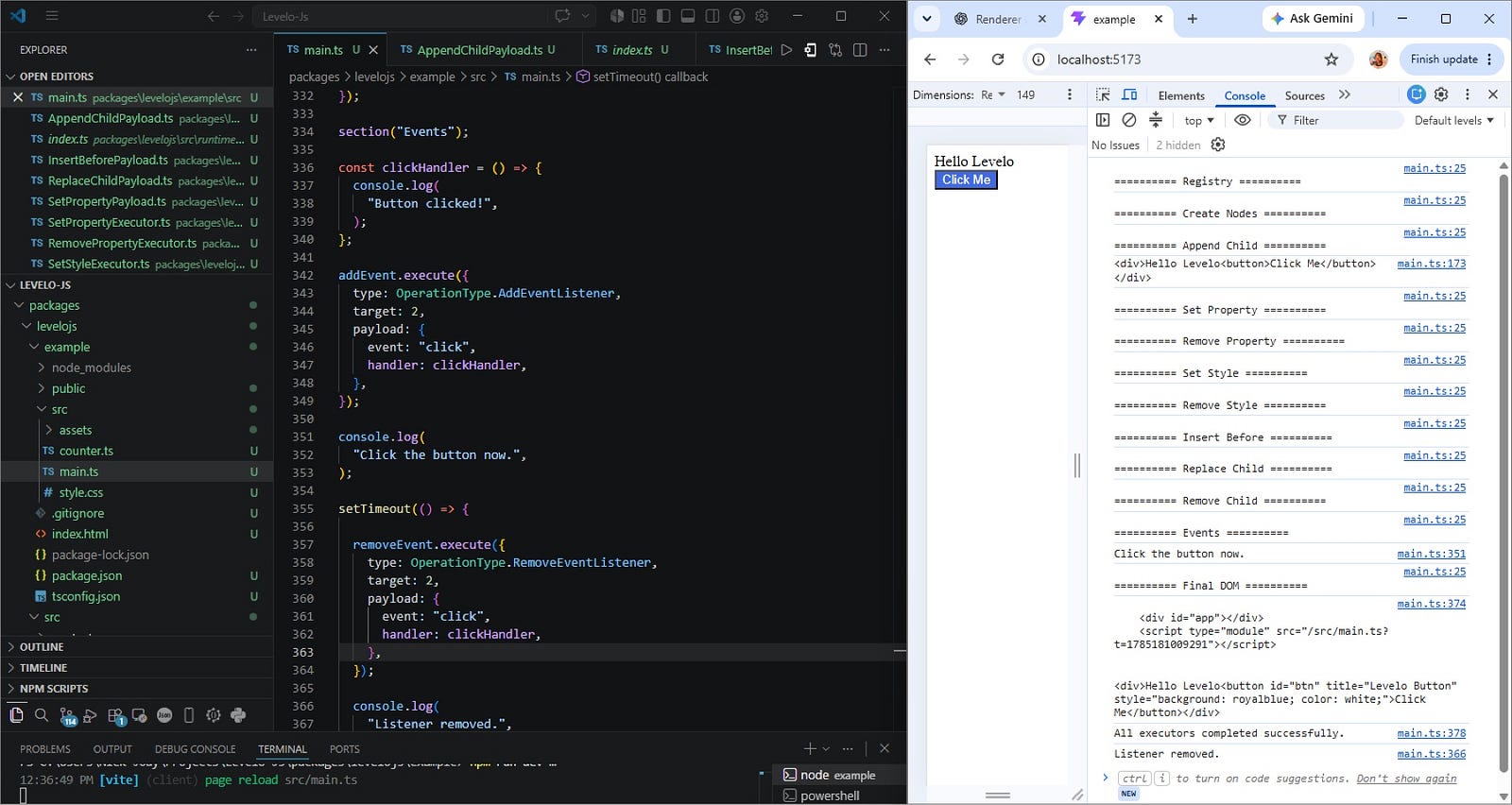Open the Run and Debug view
This screenshot has width=1512, height=805.
coord(91,715)
